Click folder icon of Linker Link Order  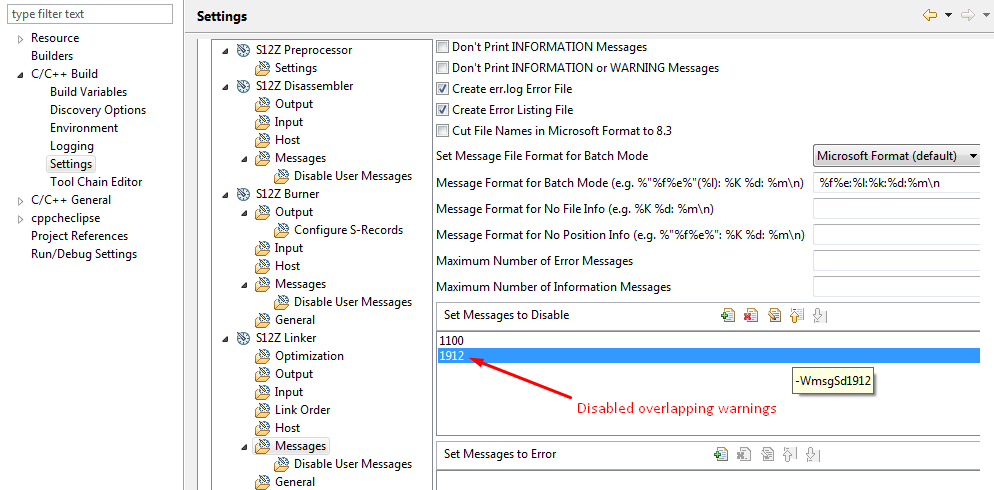pyautogui.click(x=262, y=410)
